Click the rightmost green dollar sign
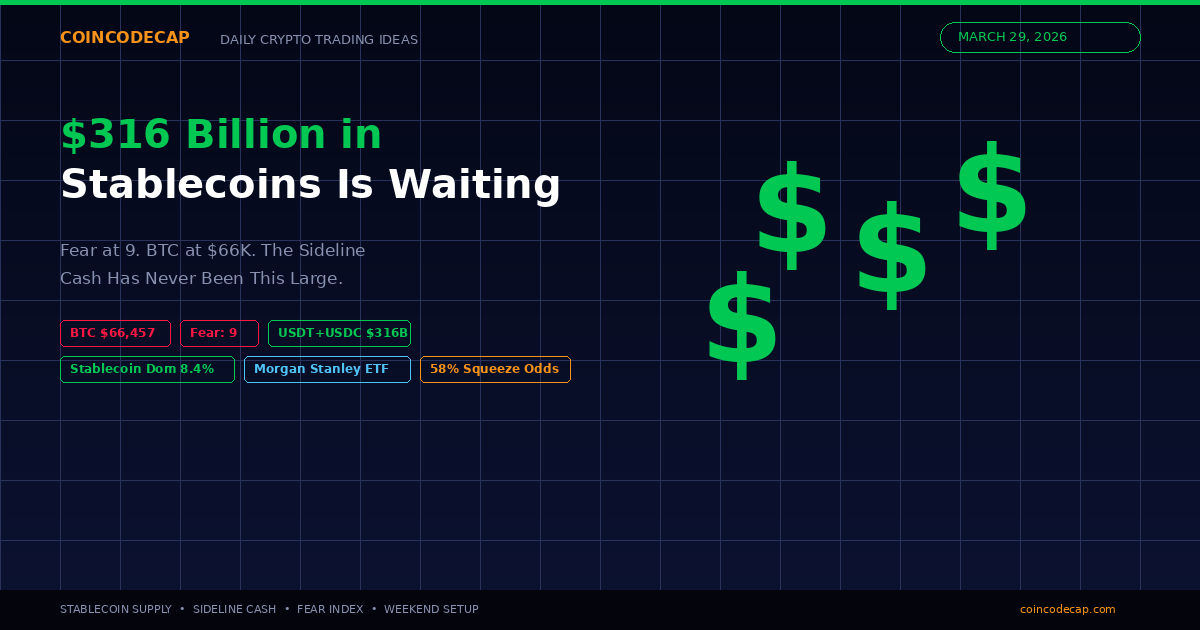The height and width of the screenshot is (630, 1200). click(991, 197)
